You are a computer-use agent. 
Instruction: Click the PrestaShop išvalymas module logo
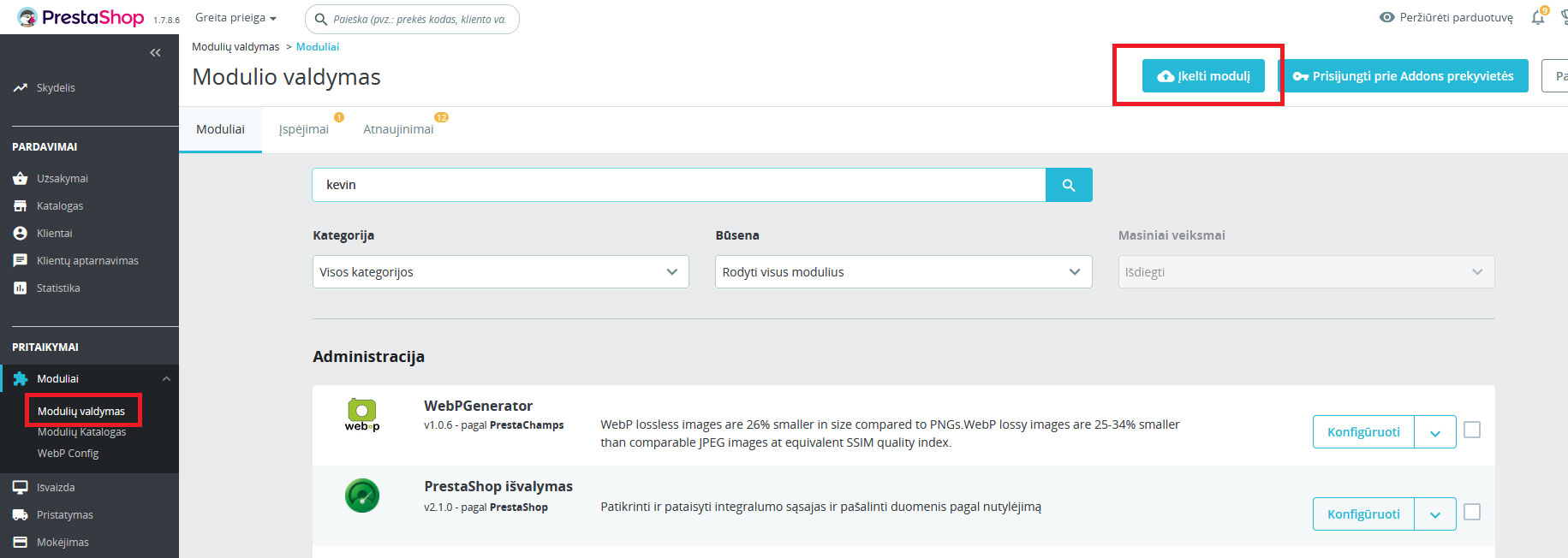click(x=362, y=496)
